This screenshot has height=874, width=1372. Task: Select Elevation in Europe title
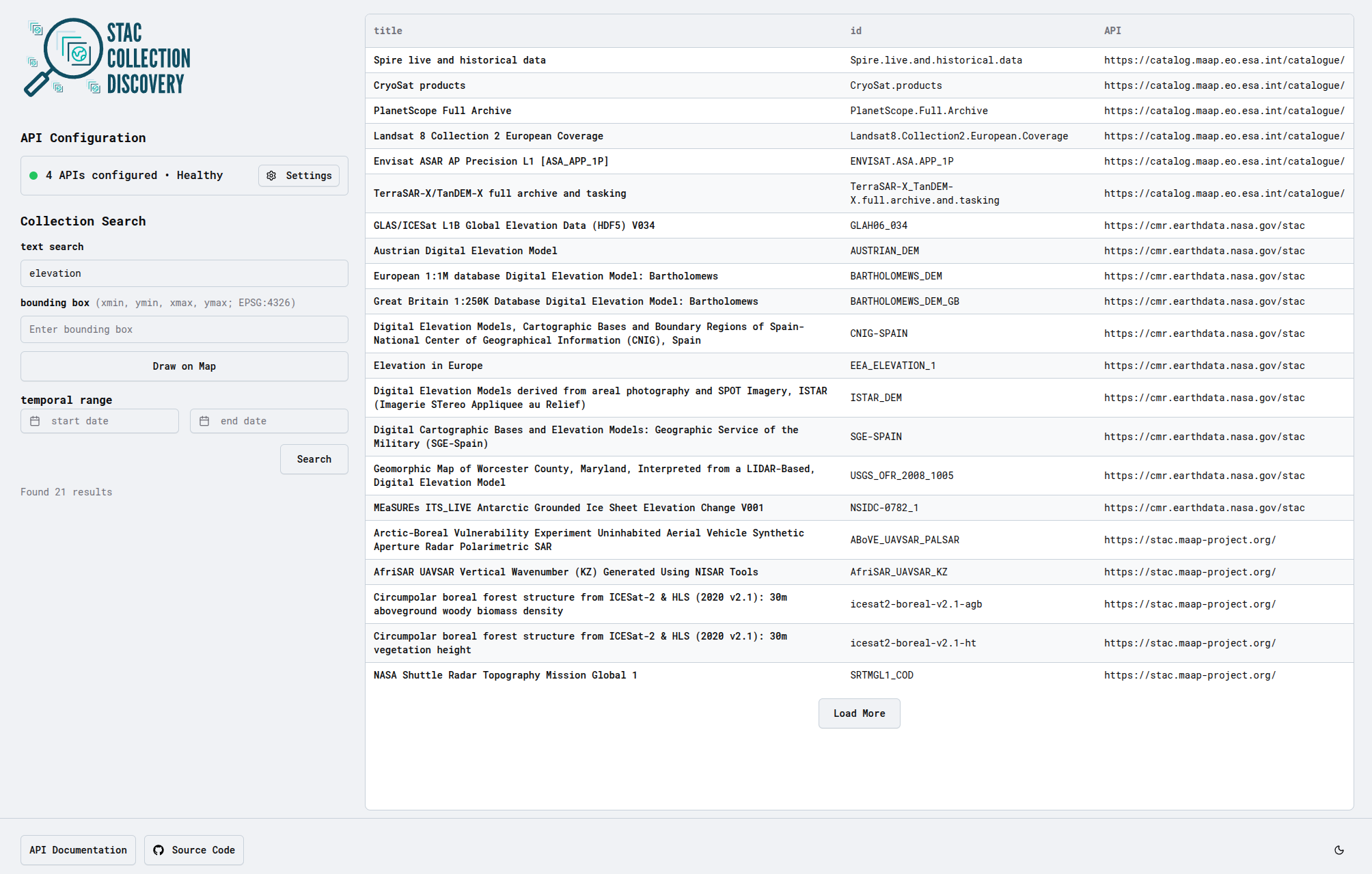click(x=428, y=366)
